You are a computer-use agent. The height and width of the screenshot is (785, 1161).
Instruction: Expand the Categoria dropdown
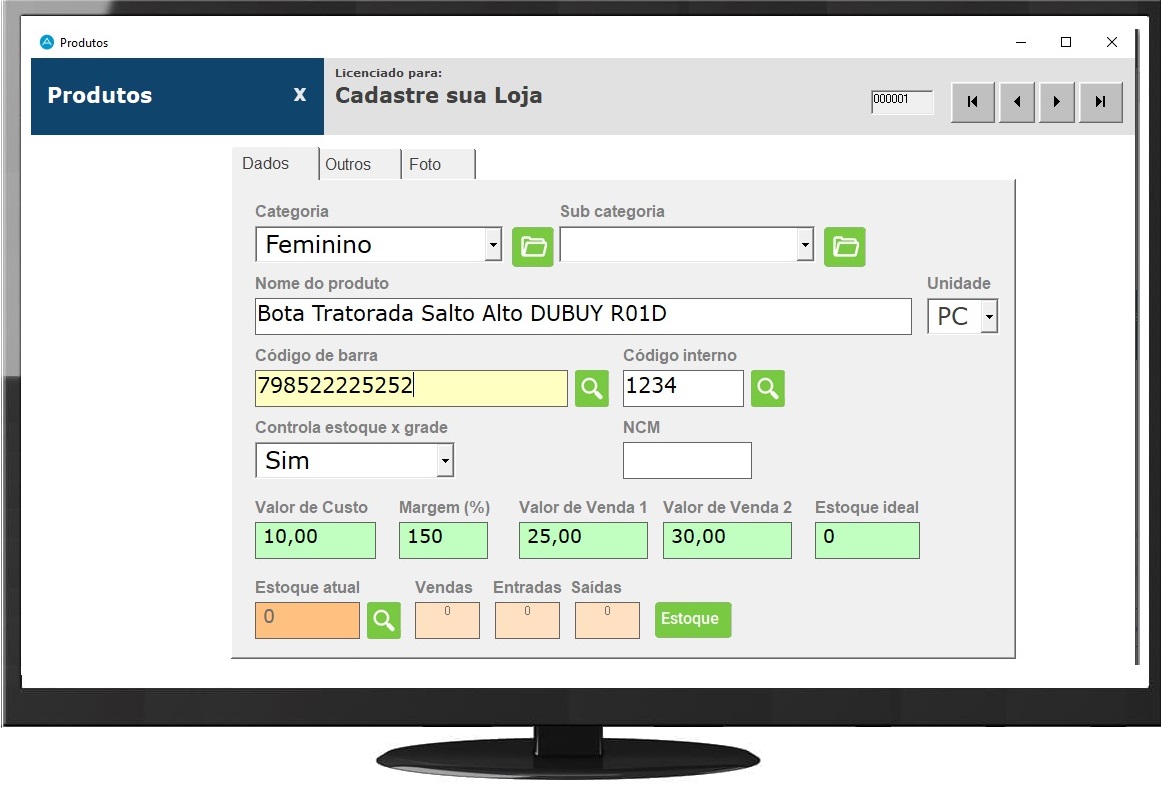click(x=492, y=245)
